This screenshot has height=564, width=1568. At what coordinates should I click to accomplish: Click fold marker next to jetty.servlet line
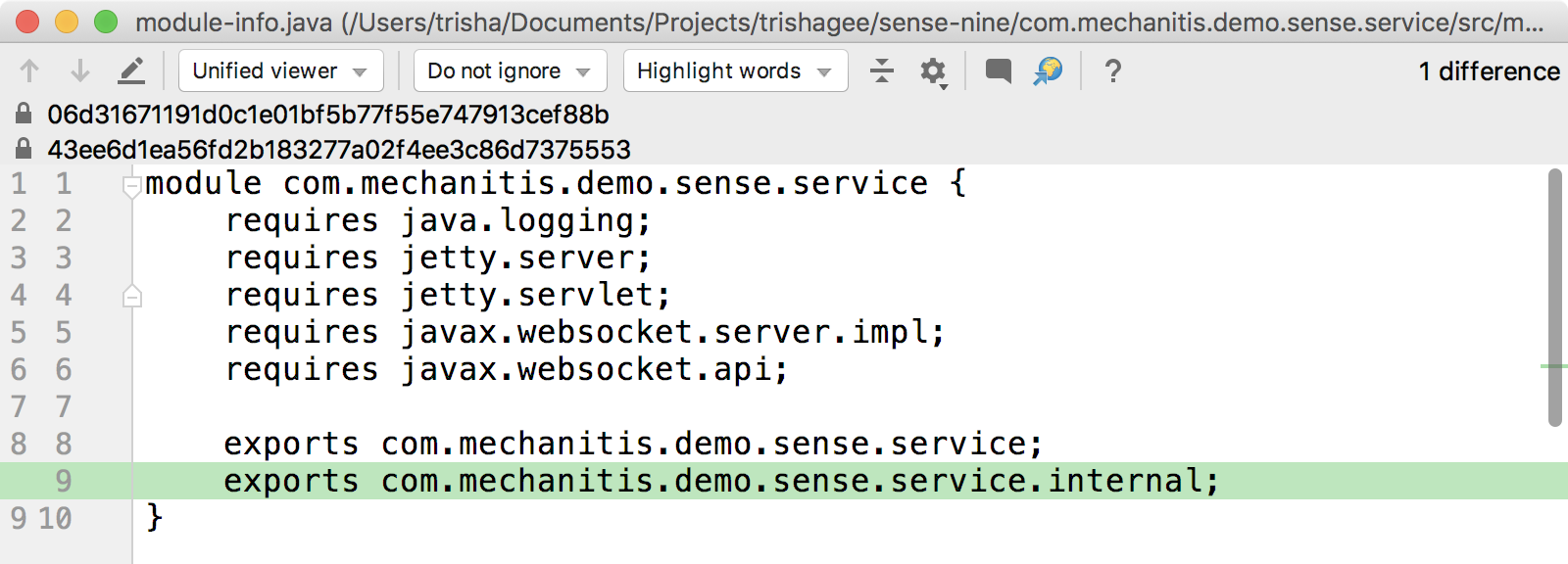(132, 296)
